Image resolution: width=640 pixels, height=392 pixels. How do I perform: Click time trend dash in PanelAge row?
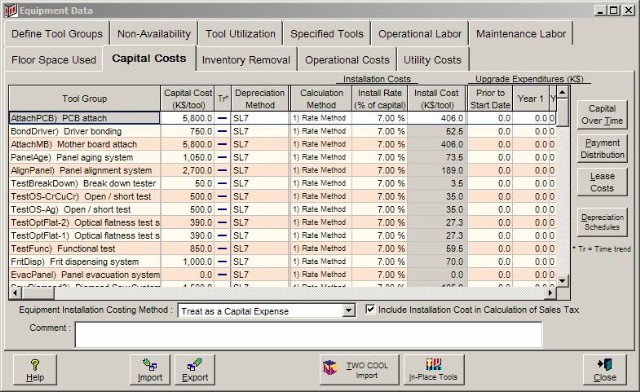point(222,157)
